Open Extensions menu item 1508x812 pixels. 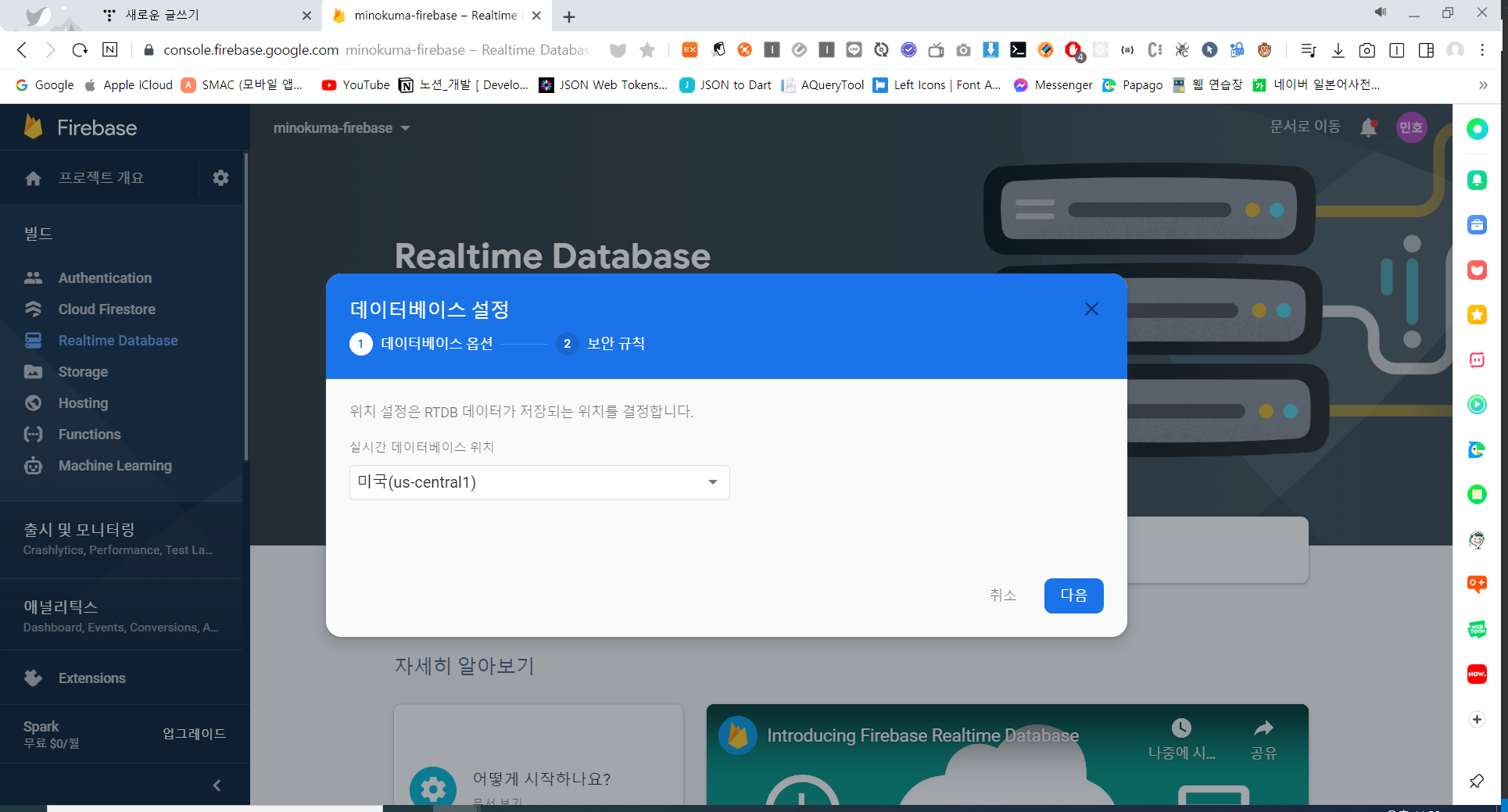[92, 678]
